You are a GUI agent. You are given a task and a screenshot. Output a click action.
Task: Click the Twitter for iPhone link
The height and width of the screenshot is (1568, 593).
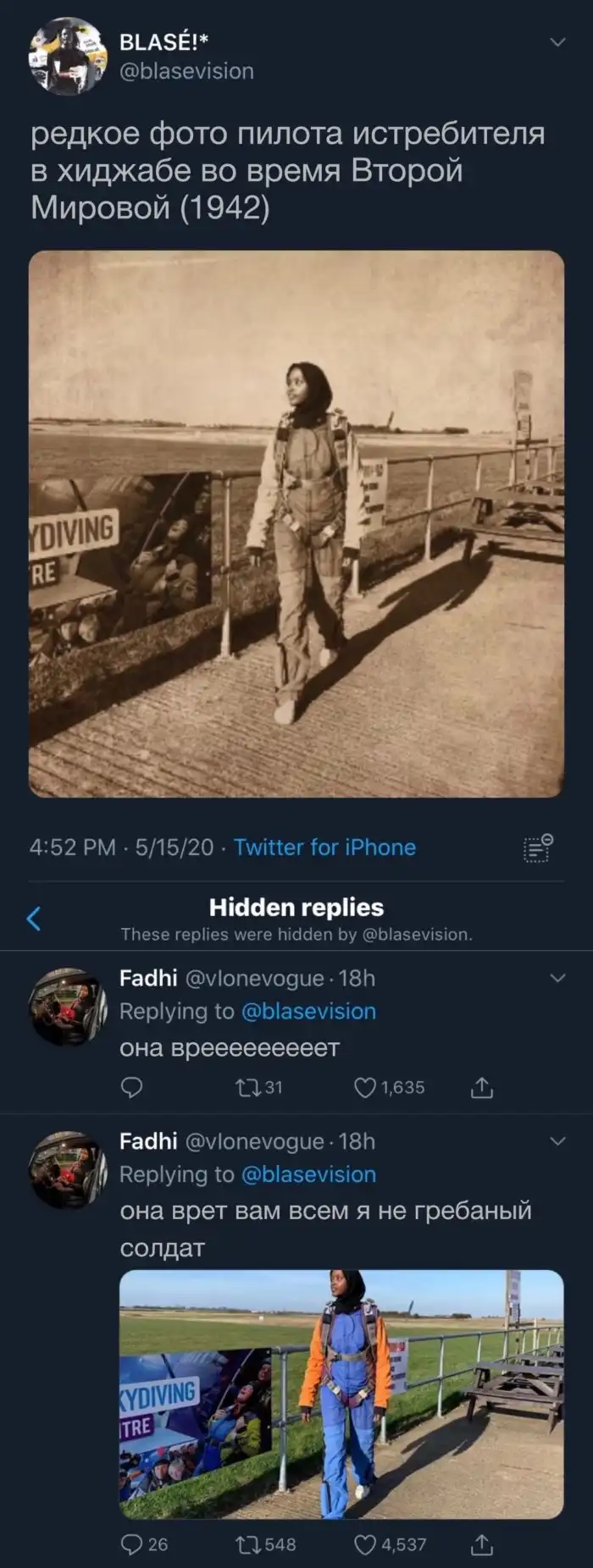[x=324, y=847]
